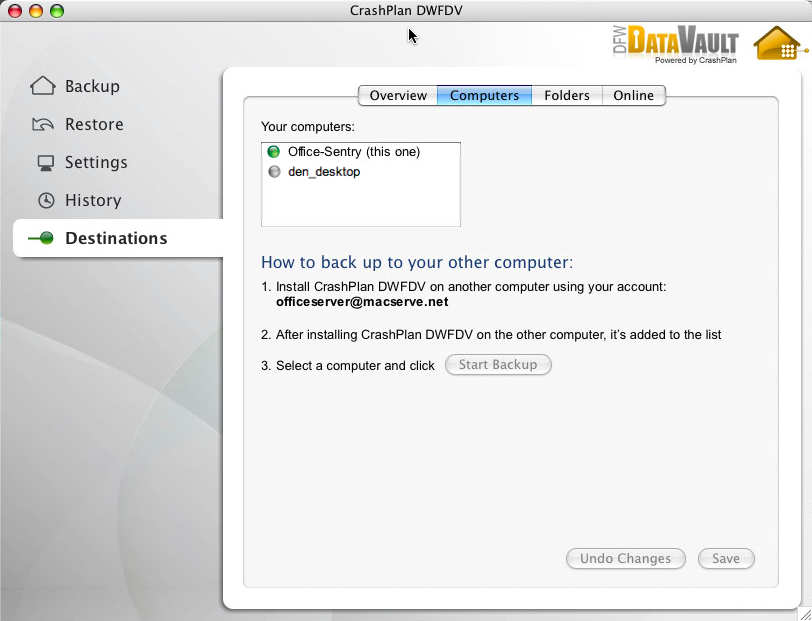Click green status dot beside Office-Sentry

pyautogui.click(x=273, y=152)
